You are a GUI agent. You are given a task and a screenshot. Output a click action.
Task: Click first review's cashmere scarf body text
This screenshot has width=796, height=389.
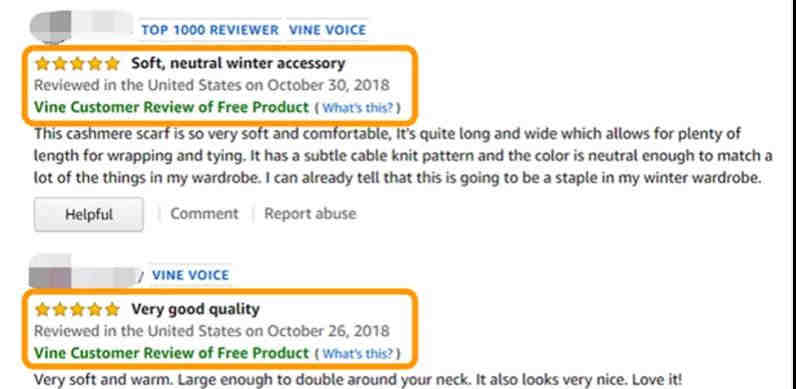[404, 156]
